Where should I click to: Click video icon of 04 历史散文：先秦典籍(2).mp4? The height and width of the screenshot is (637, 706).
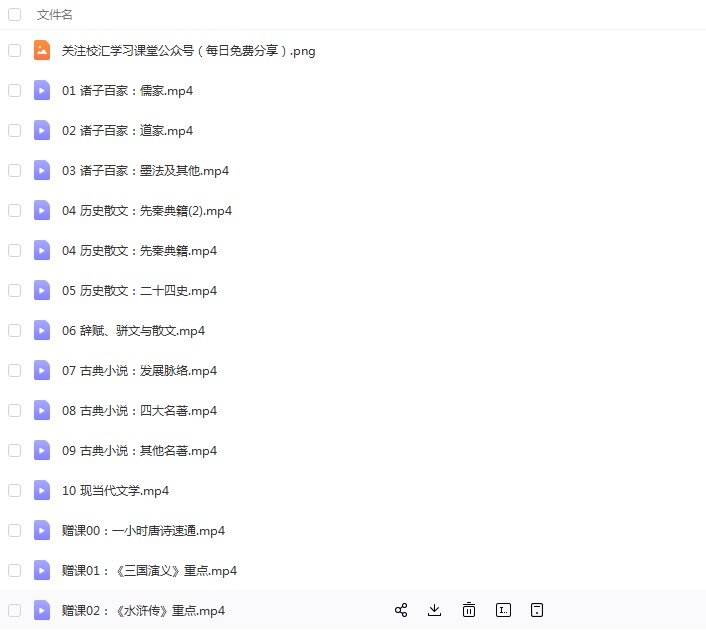coord(42,210)
